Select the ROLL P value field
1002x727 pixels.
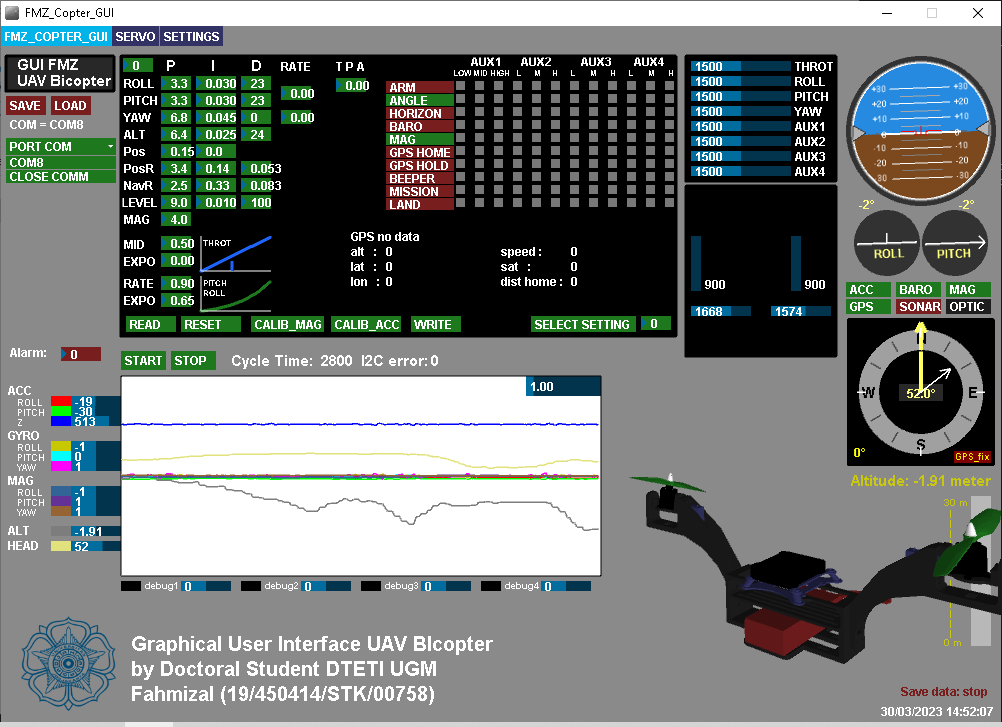pyautogui.click(x=176, y=84)
